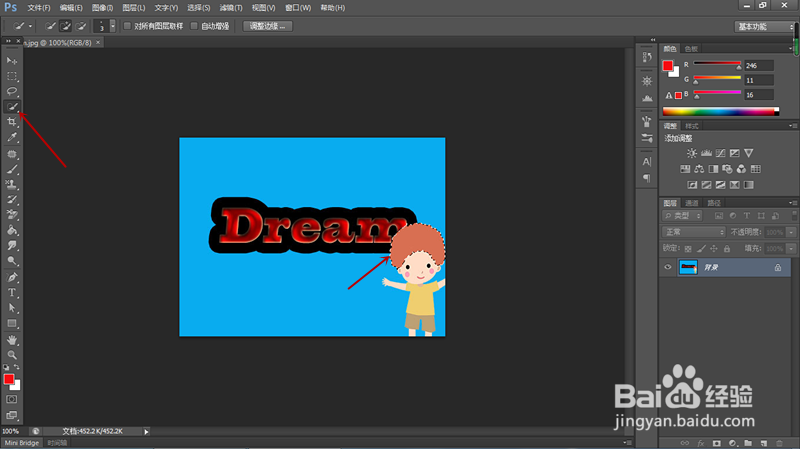This screenshot has width=800, height=449.
Task: Select the Rectangle shape tool
Action: tap(12, 323)
